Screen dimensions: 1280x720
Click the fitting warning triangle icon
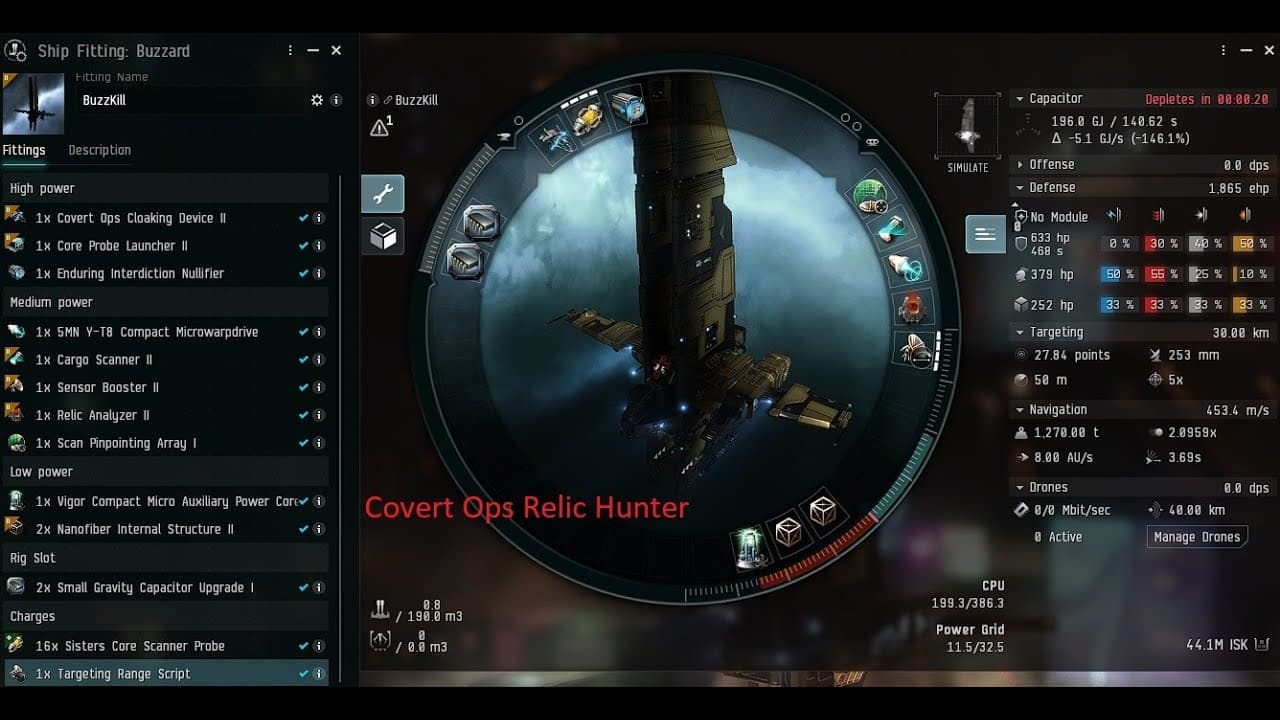381,127
